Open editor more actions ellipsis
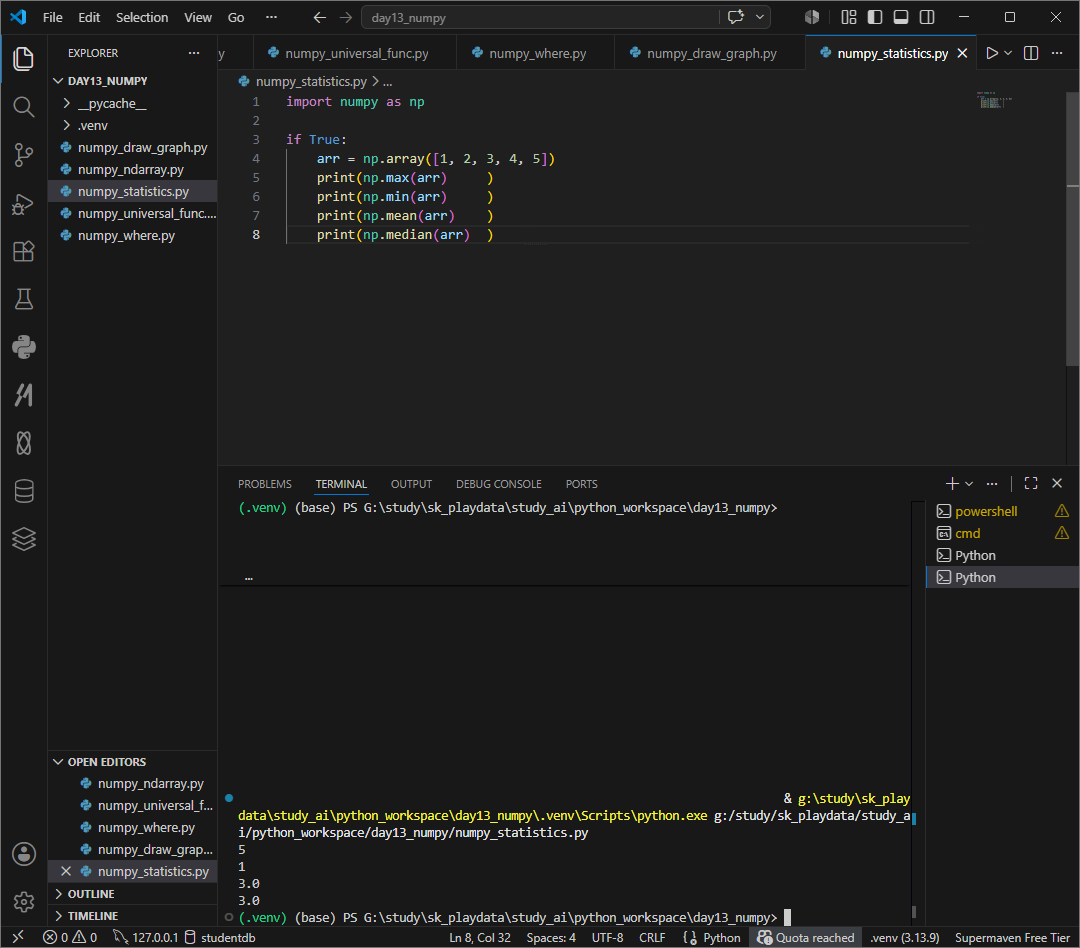 tap(1057, 53)
